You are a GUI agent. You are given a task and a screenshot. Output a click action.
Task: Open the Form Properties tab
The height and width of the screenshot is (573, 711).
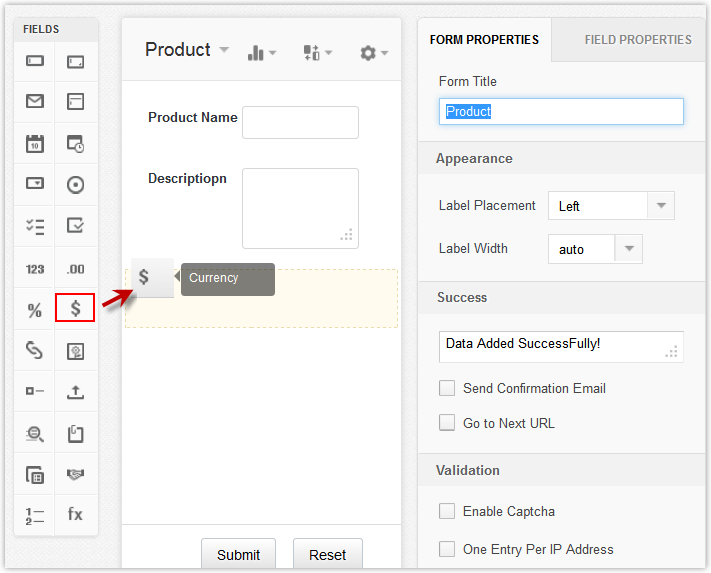point(484,40)
